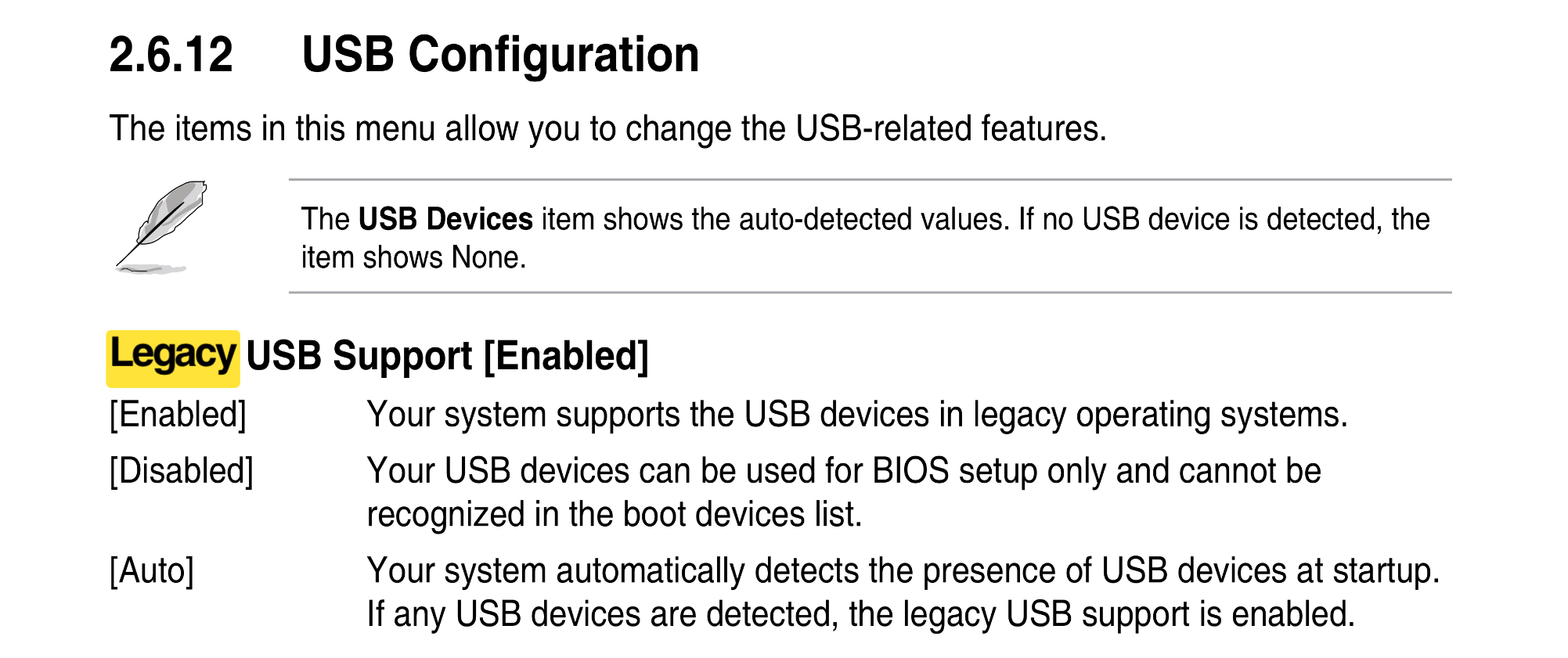Click the [Disabled] option label

coord(182,471)
